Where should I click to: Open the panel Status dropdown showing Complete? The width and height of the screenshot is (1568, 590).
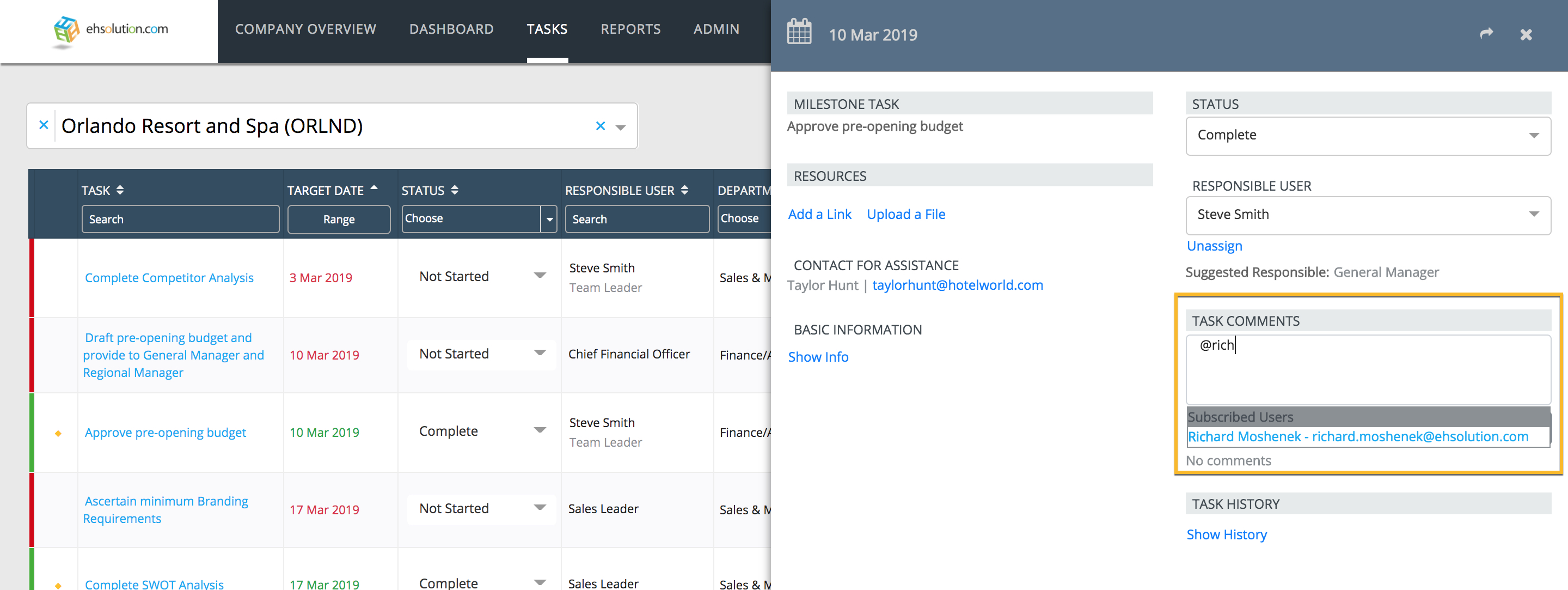pyautogui.click(x=1368, y=135)
